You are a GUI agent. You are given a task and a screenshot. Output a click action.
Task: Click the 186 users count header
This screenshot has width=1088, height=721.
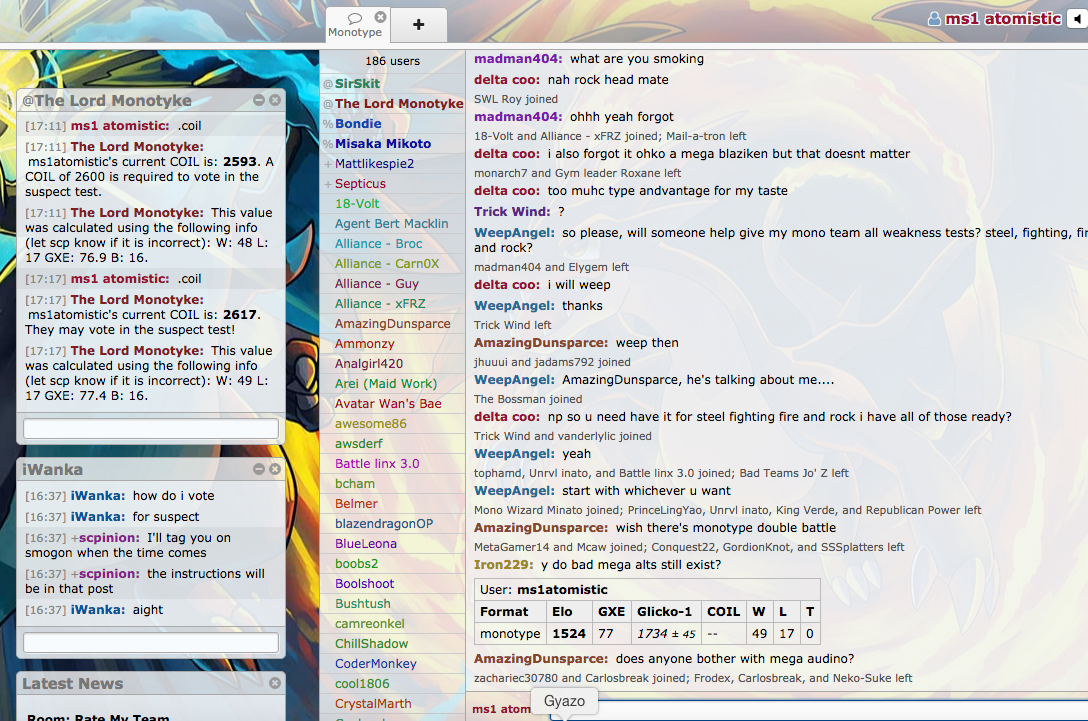click(x=392, y=61)
